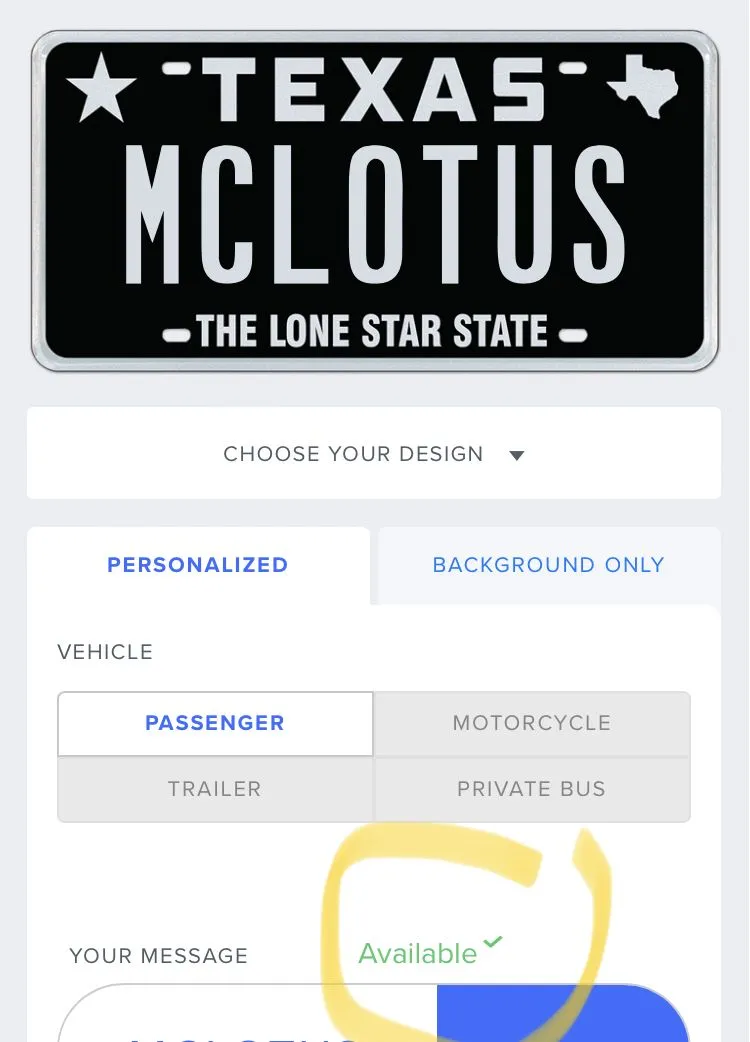The width and height of the screenshot is (750, 1042).
Task: Click the Texas state silhouette icon
Action: pos(646,83)
